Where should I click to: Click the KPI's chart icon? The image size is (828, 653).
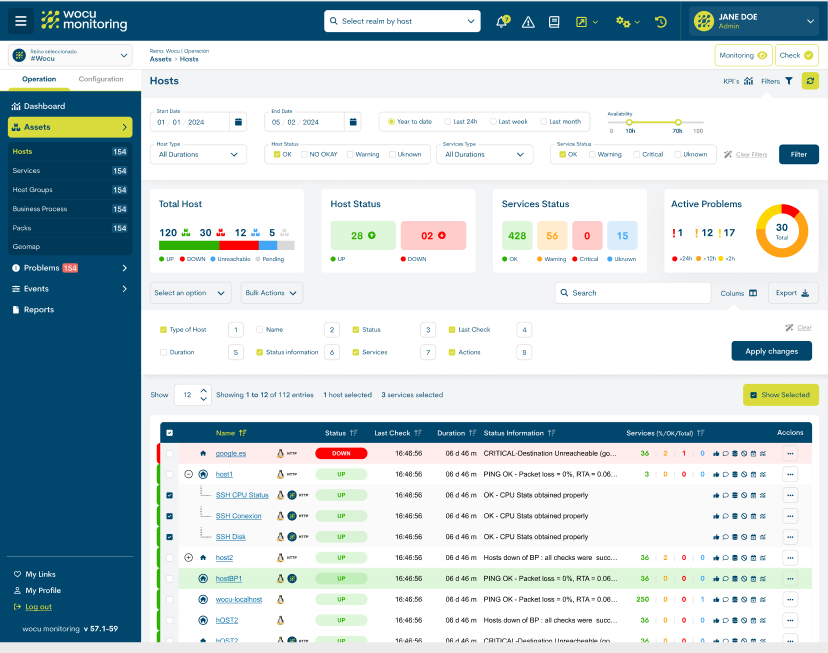coord(748,81)
